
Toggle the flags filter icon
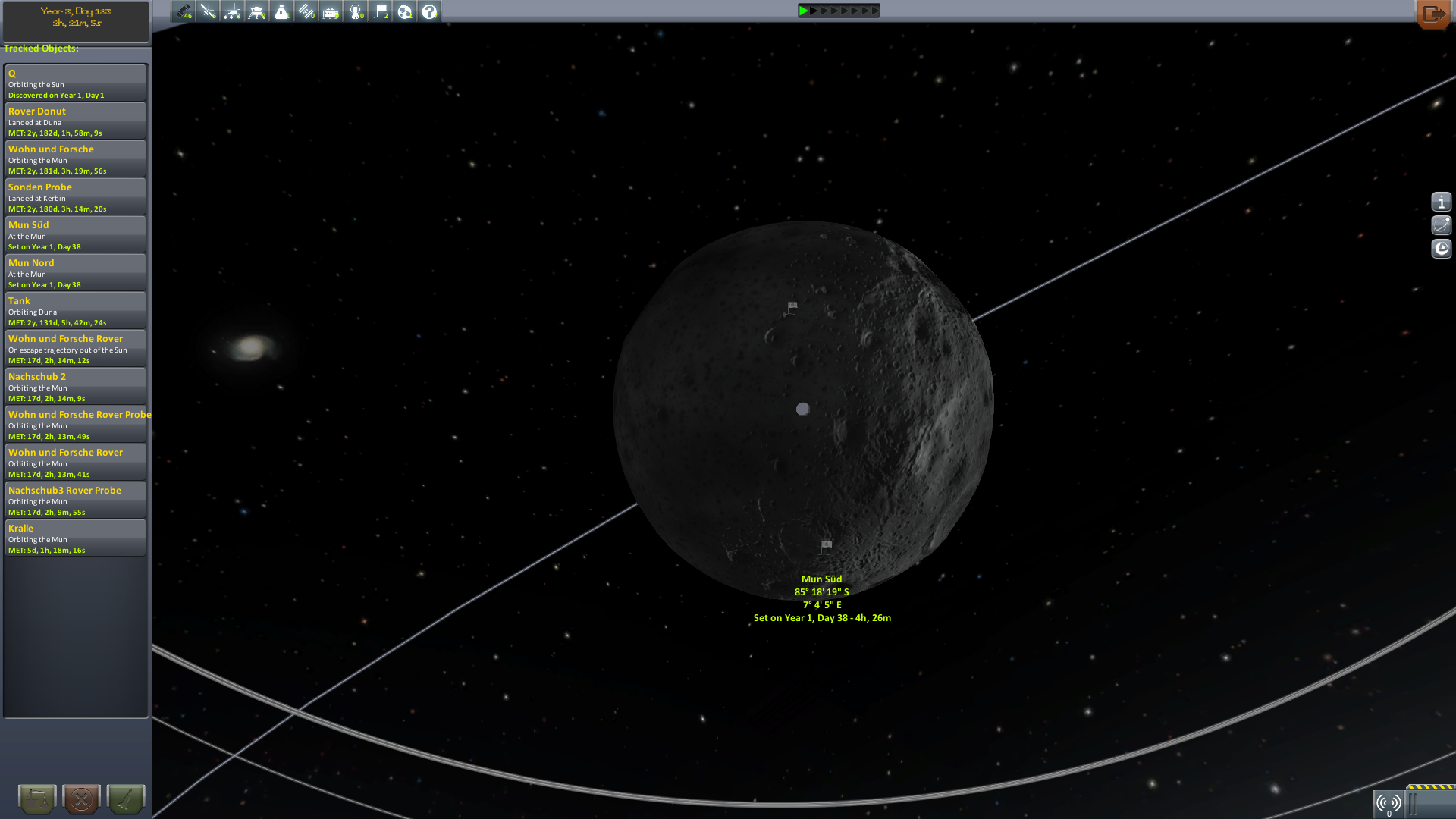tap(381, 11)
